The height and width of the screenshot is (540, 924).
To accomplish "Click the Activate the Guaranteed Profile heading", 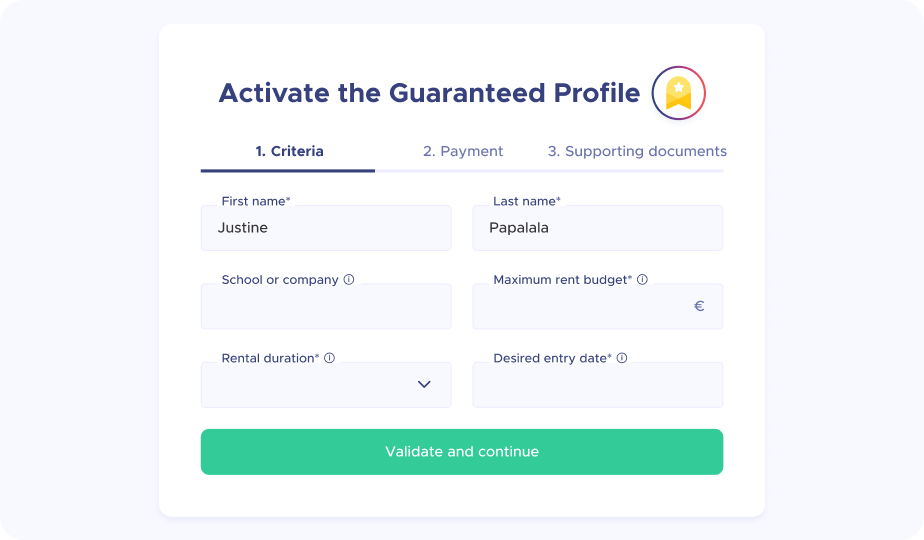I will pyautogui.click(x=429, y=93).
